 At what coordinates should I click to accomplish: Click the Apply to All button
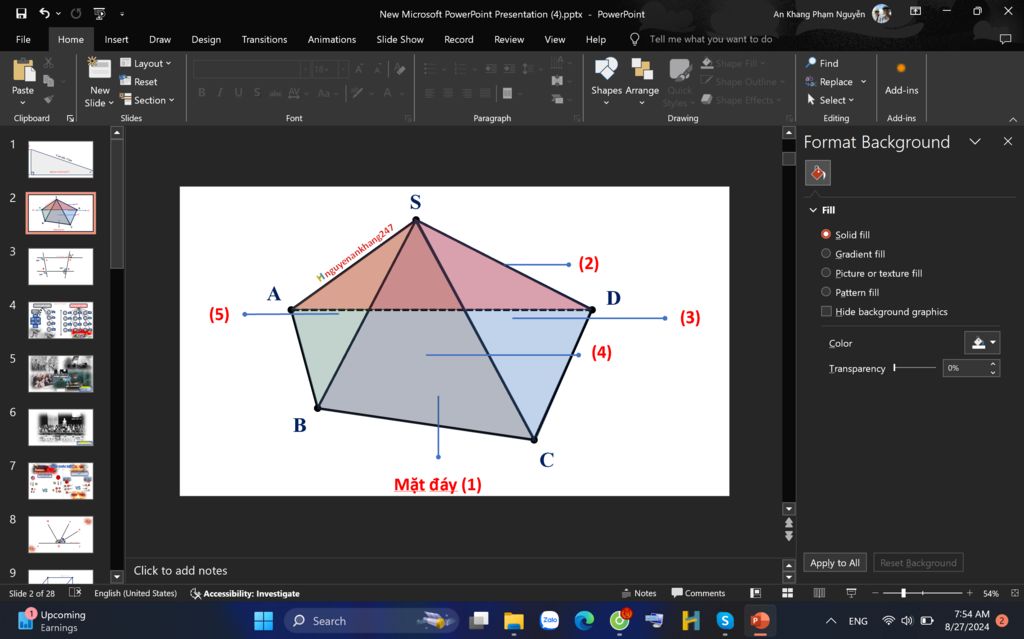pos(834,563)
